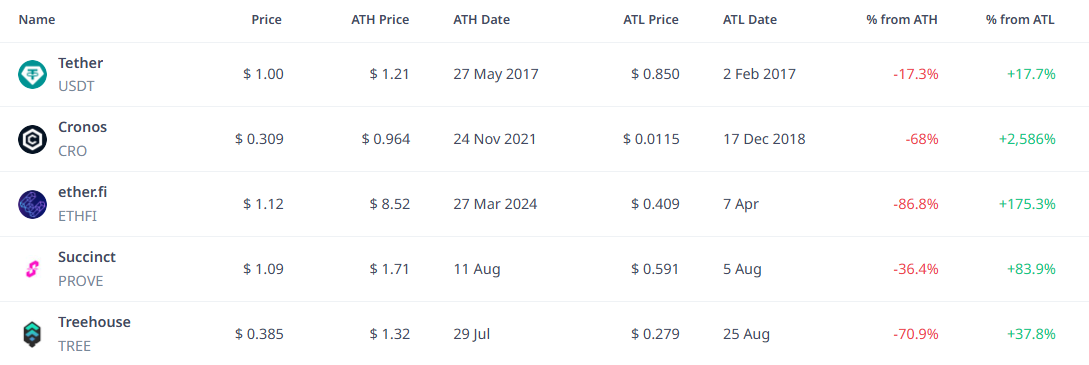Open the ether.fi coin logo icon
This screenshot has width=1089, height=365.
pyautogui.click(x=32, y=204)
